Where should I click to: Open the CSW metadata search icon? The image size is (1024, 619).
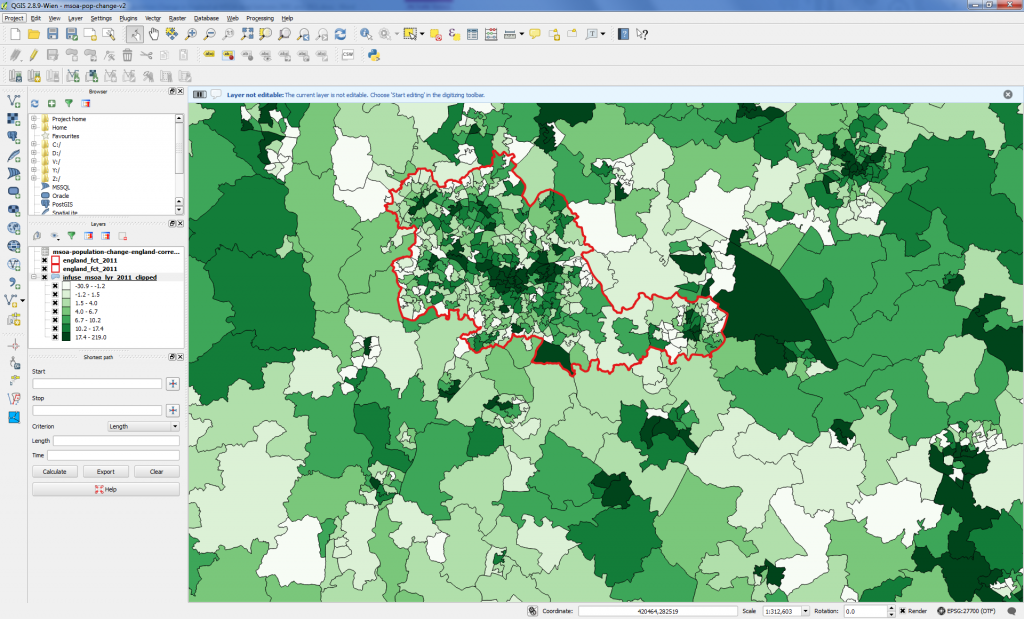click(347, 56)
